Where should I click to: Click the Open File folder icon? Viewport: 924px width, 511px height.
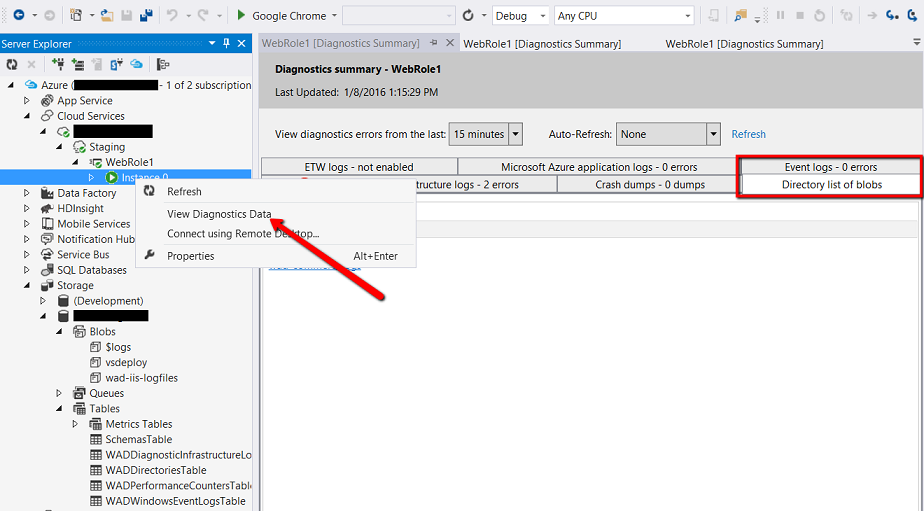tap(107, 15)
